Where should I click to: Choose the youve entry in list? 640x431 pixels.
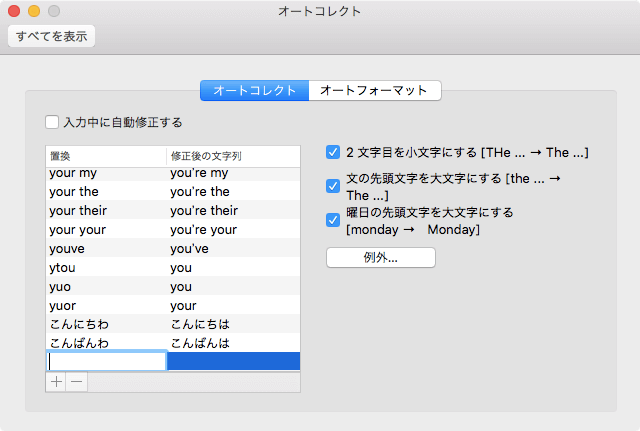pos(172,248)
